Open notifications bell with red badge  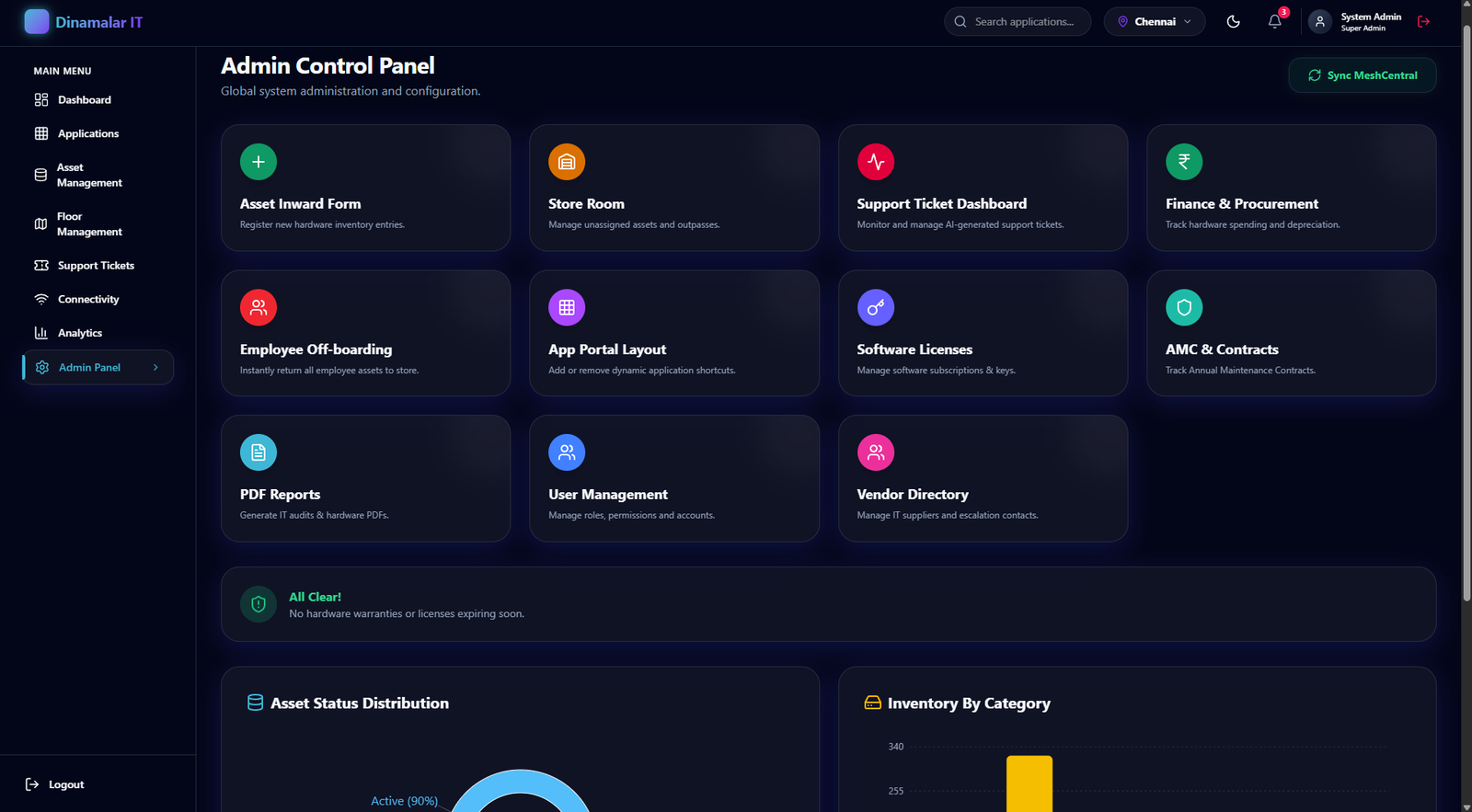click(1275, 21)
